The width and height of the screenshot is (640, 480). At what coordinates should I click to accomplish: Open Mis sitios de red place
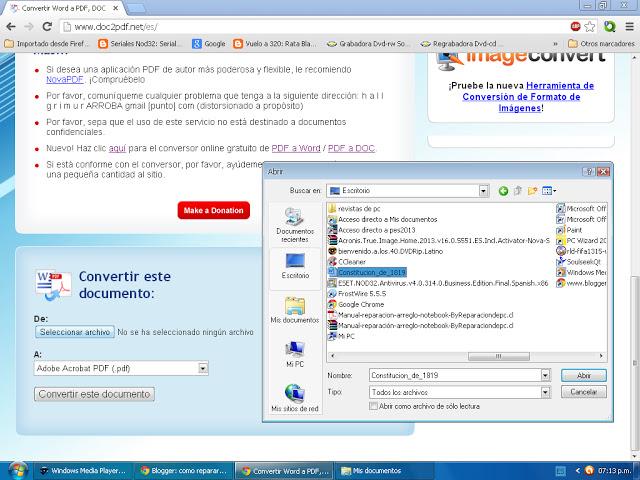point(295,398)
